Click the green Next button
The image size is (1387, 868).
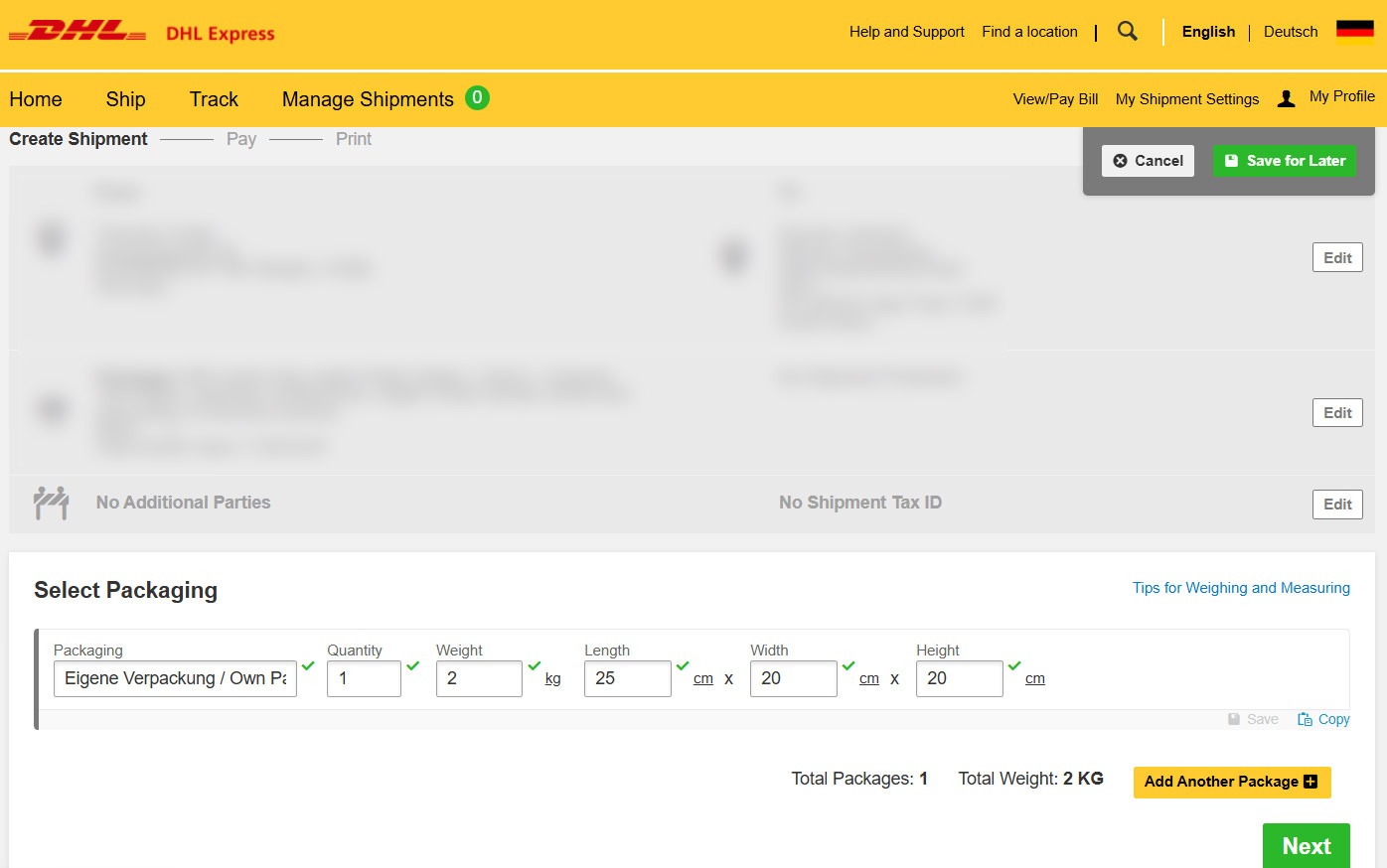tap(1307, 846)
